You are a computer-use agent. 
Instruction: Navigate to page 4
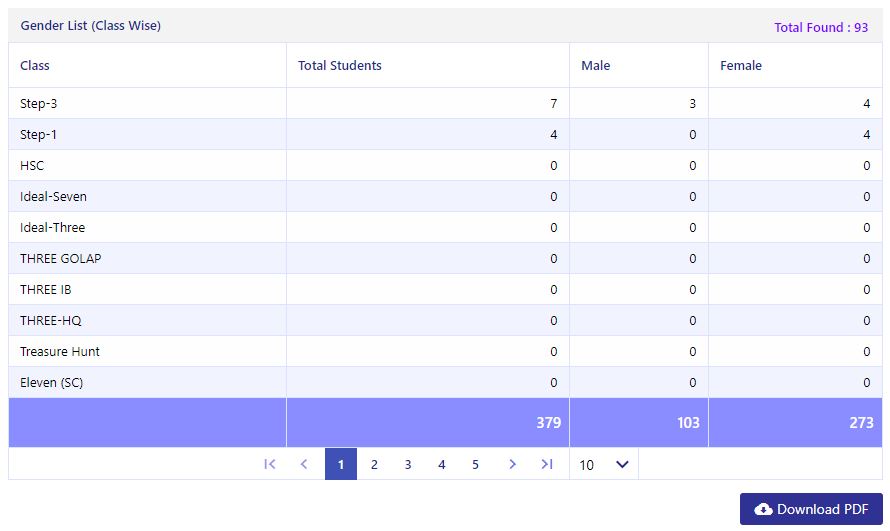pyautogui.click(x=442, y=464)
